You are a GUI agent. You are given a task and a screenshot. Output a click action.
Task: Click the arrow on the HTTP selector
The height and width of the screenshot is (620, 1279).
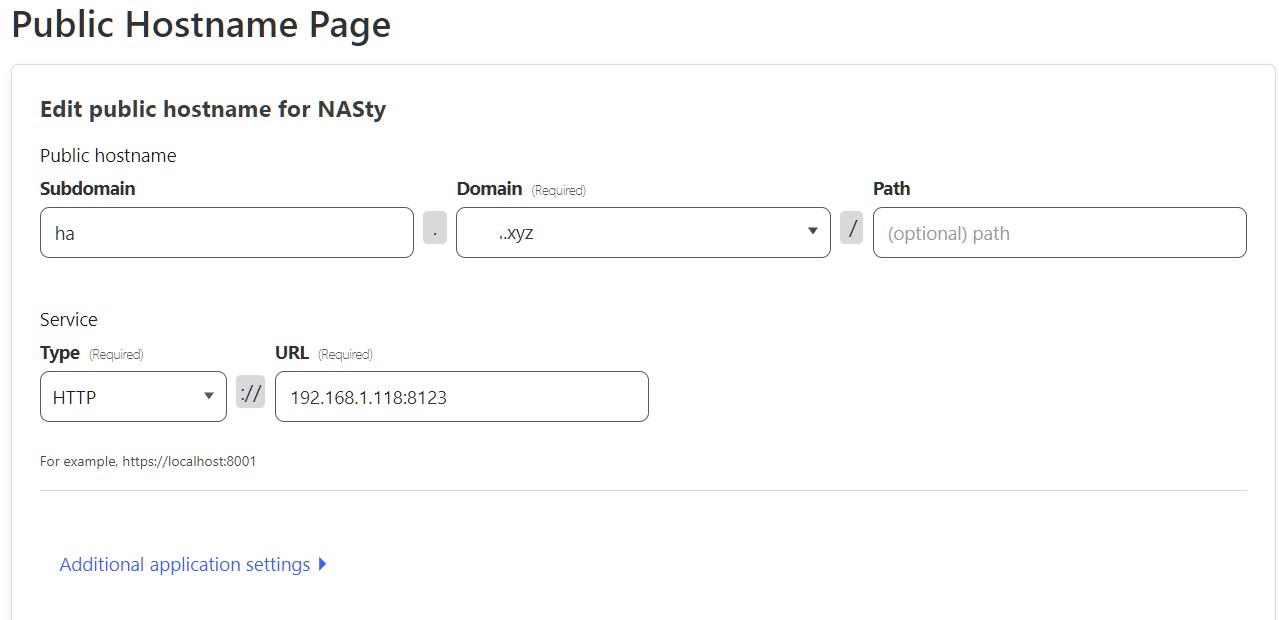(x=208, y=396)
